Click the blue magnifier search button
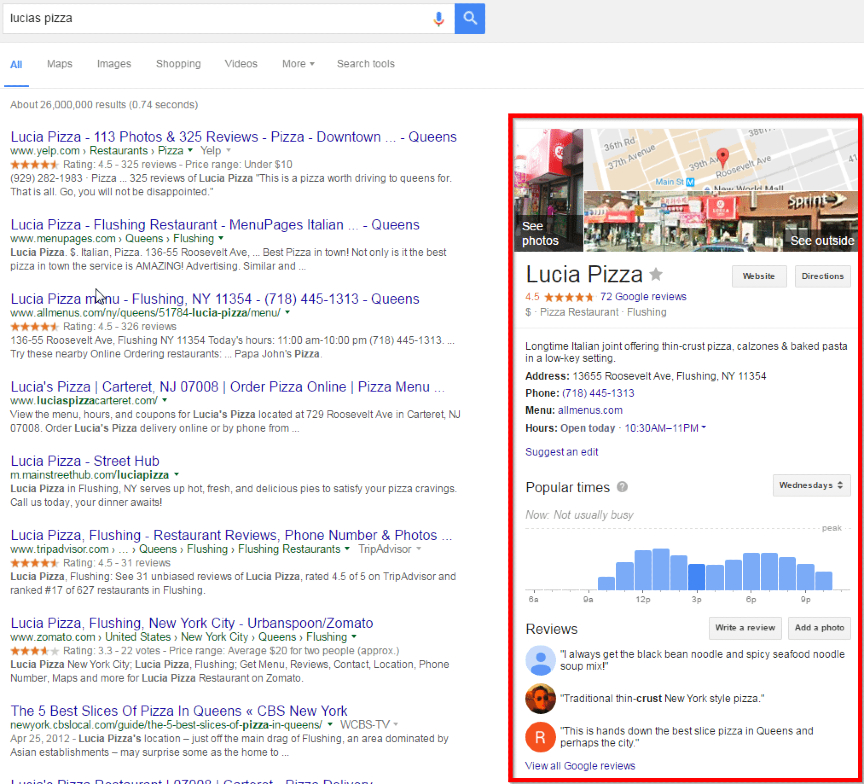This screenshot has width=864, height=784. [469, 18]
